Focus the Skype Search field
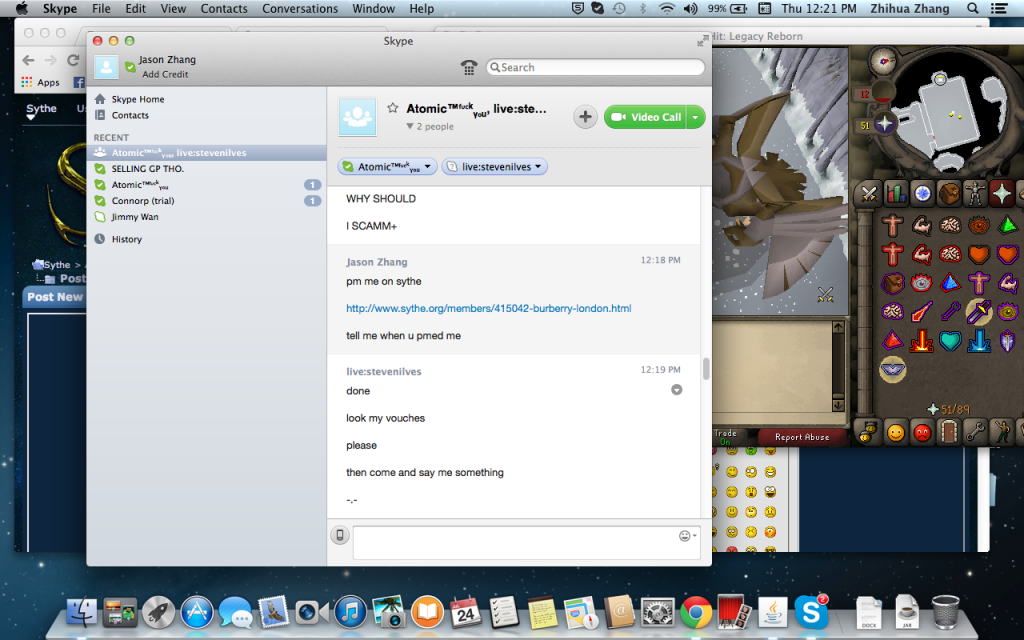 (x=596, y=67)
